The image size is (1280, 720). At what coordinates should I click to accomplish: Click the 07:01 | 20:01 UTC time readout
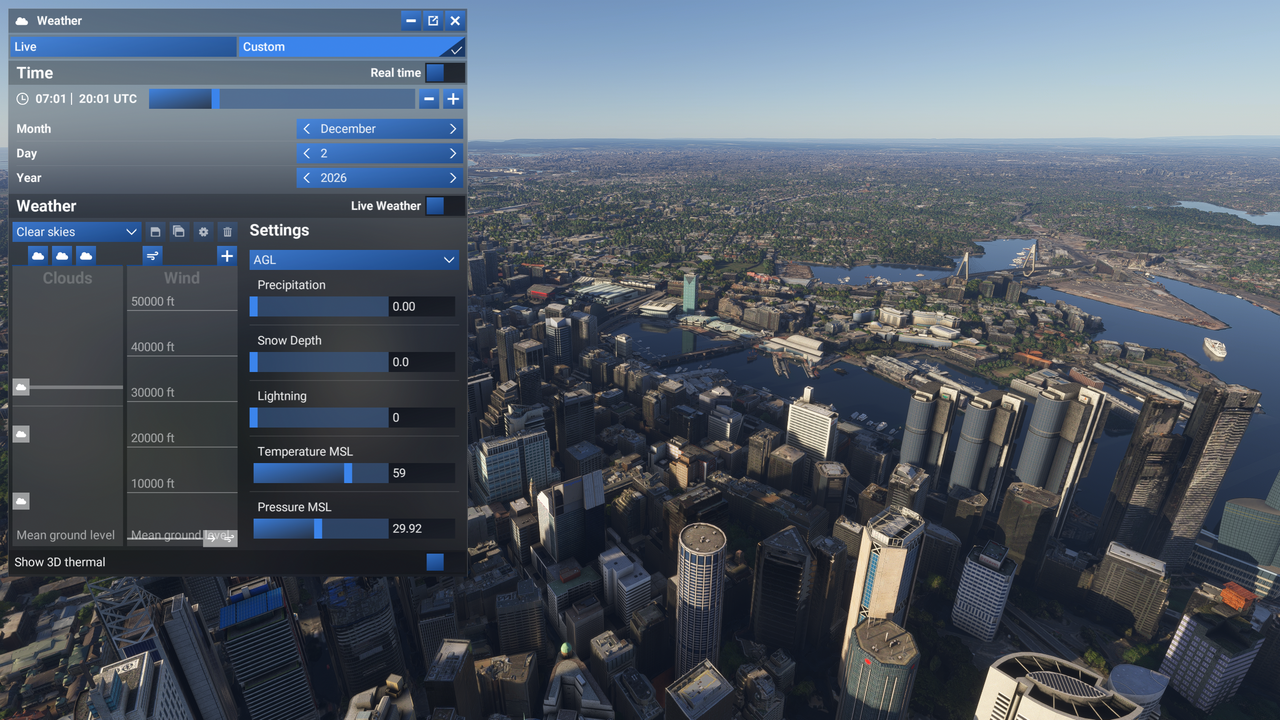(86, 99)
